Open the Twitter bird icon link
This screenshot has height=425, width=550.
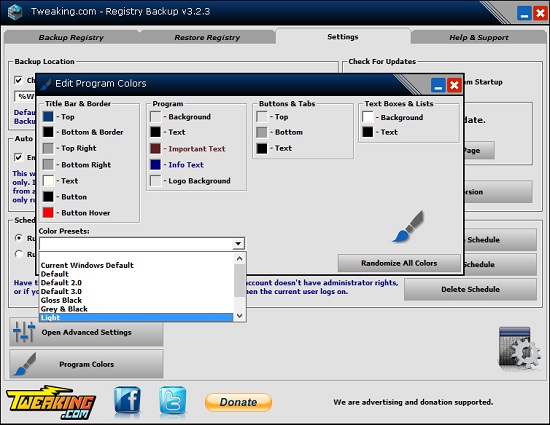tap(173, 400)
